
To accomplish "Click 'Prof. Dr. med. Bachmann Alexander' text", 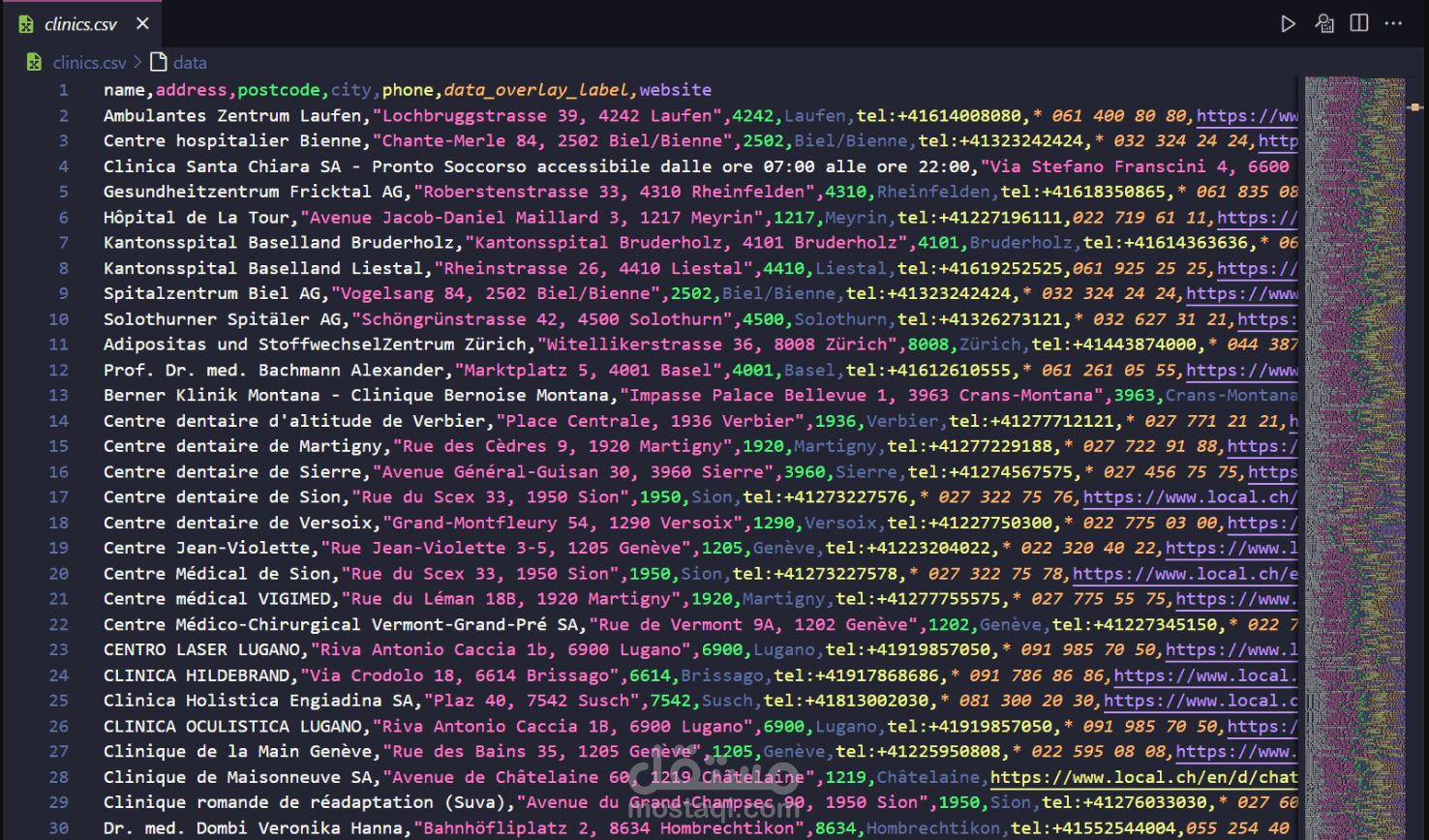I will point(274,370).
